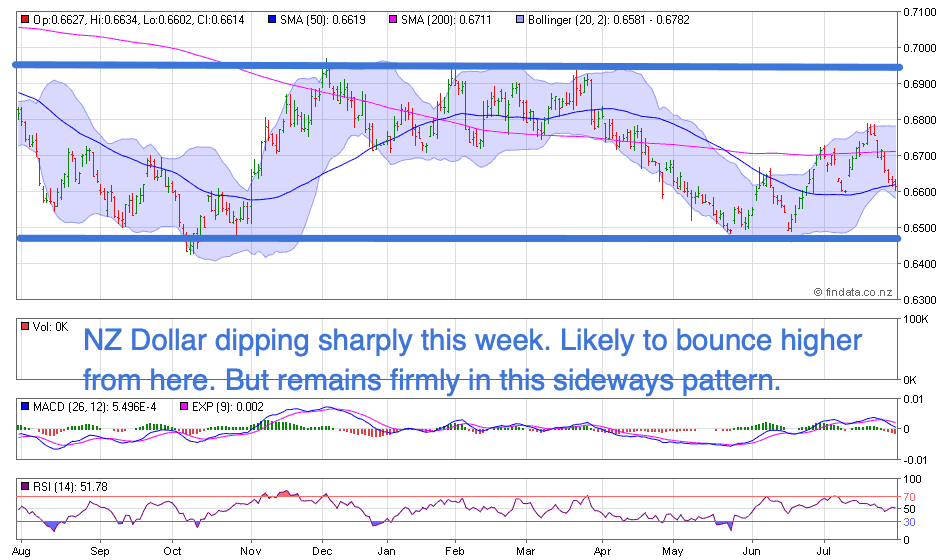Click the RSI 50 axis label
The width and height of the screenshot is (940, 560).
(909, 509)
